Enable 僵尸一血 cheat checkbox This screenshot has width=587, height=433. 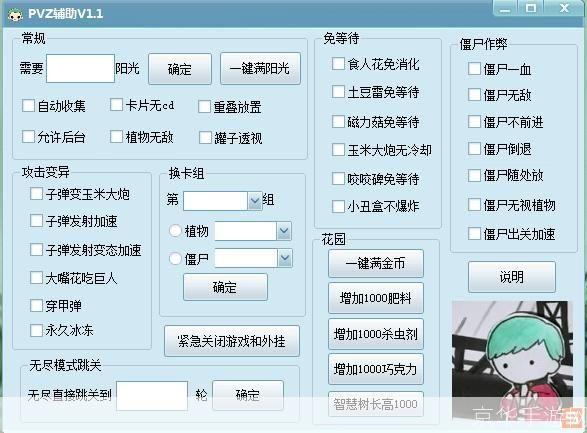[474, 68]
